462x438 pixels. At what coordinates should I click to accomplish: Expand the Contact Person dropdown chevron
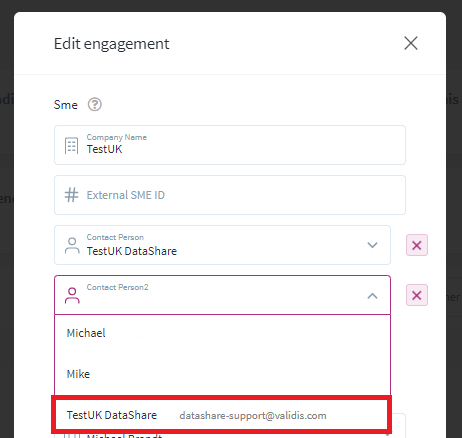pos(372,245)
